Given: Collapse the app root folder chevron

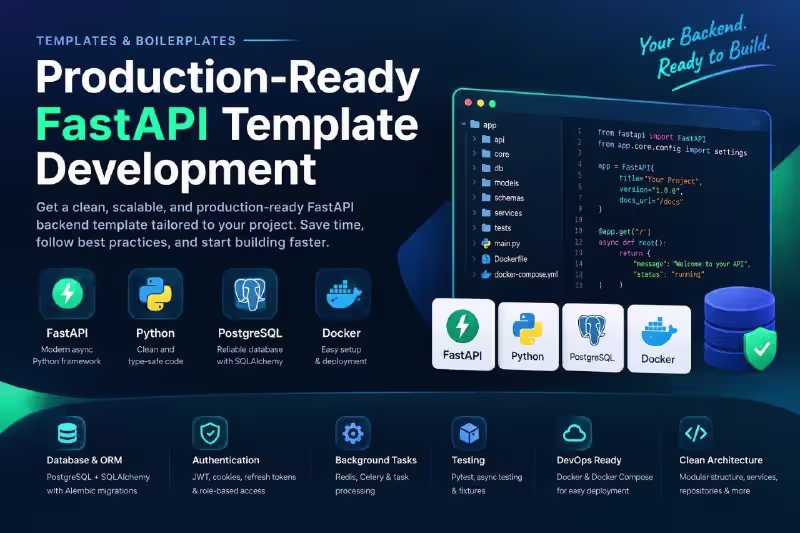Looking at the screenshot, I should [462, 124].
